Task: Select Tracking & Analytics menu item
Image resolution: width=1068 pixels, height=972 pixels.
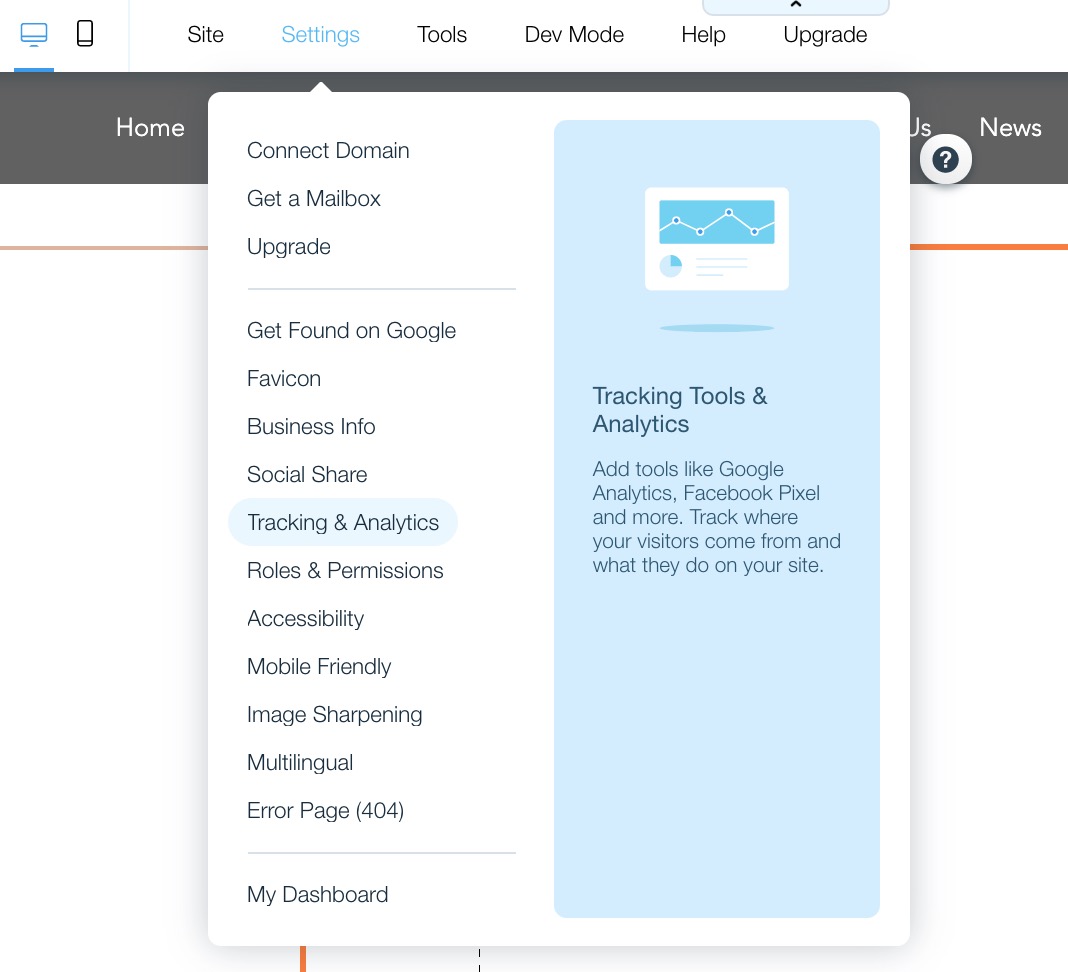Action: click(x=343, y=523)
